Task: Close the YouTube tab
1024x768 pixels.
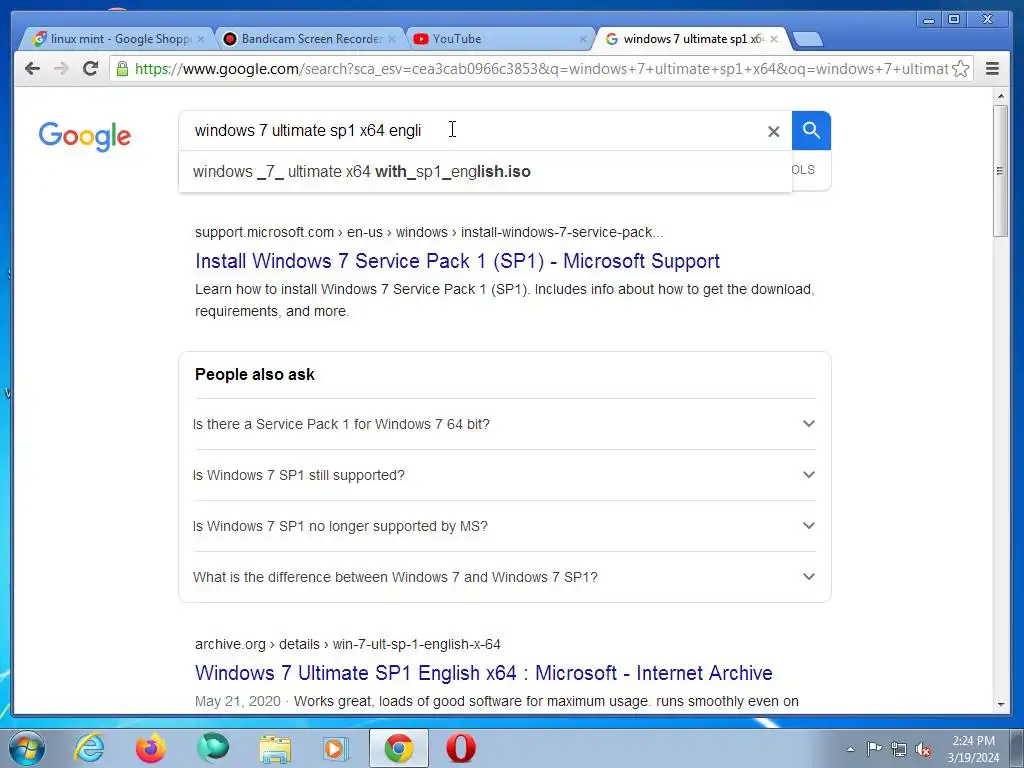Action: click(583, 39)
